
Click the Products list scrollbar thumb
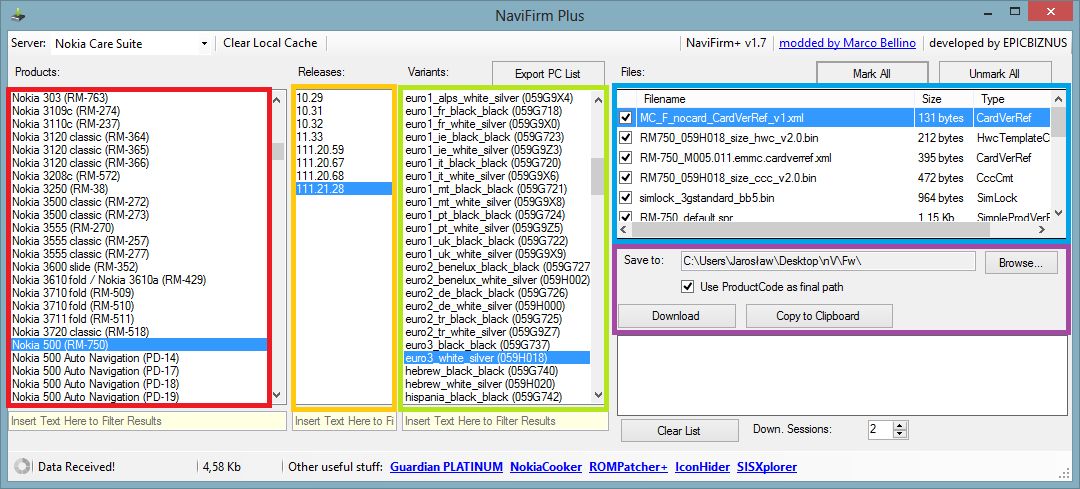click(x=278, y=151)
